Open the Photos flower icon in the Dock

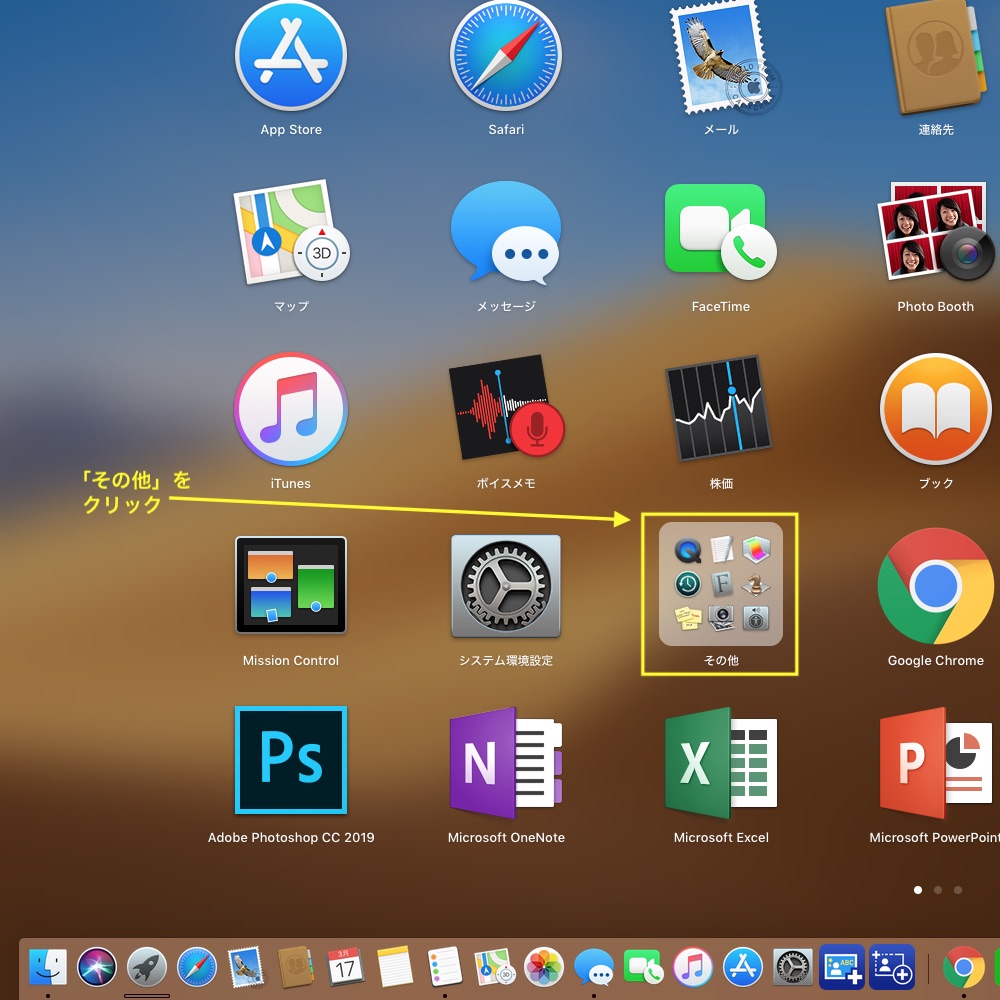tap(543, 967)
